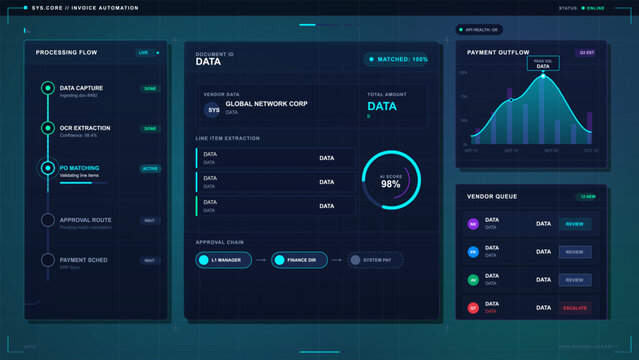Click the DOCUMENT ID value
This screenshot has width=639, height=360.
(x=208, y=62)
